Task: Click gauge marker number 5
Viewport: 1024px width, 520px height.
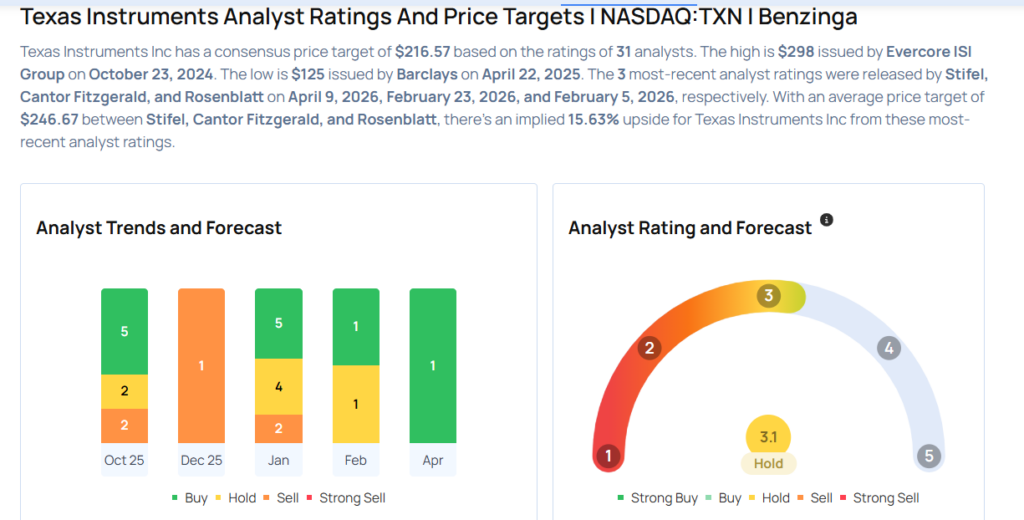Action: point(929,457)
